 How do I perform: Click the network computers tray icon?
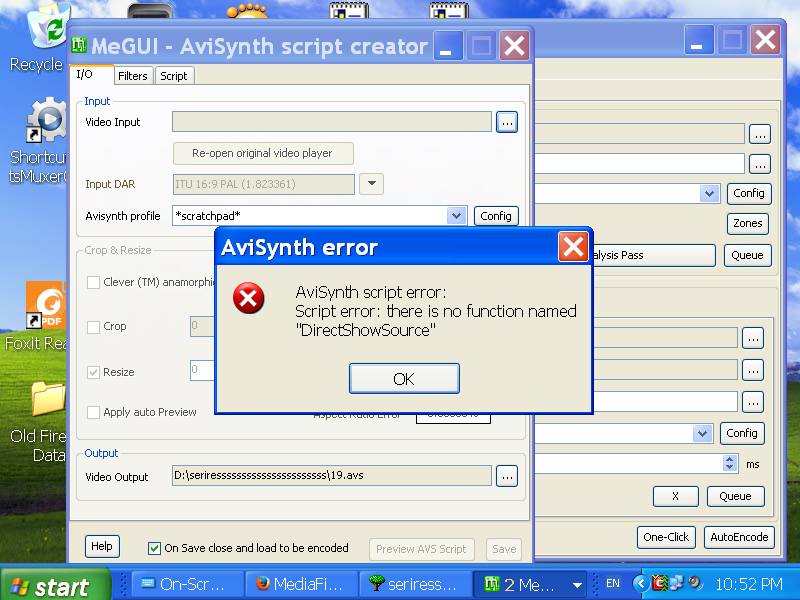677,583
